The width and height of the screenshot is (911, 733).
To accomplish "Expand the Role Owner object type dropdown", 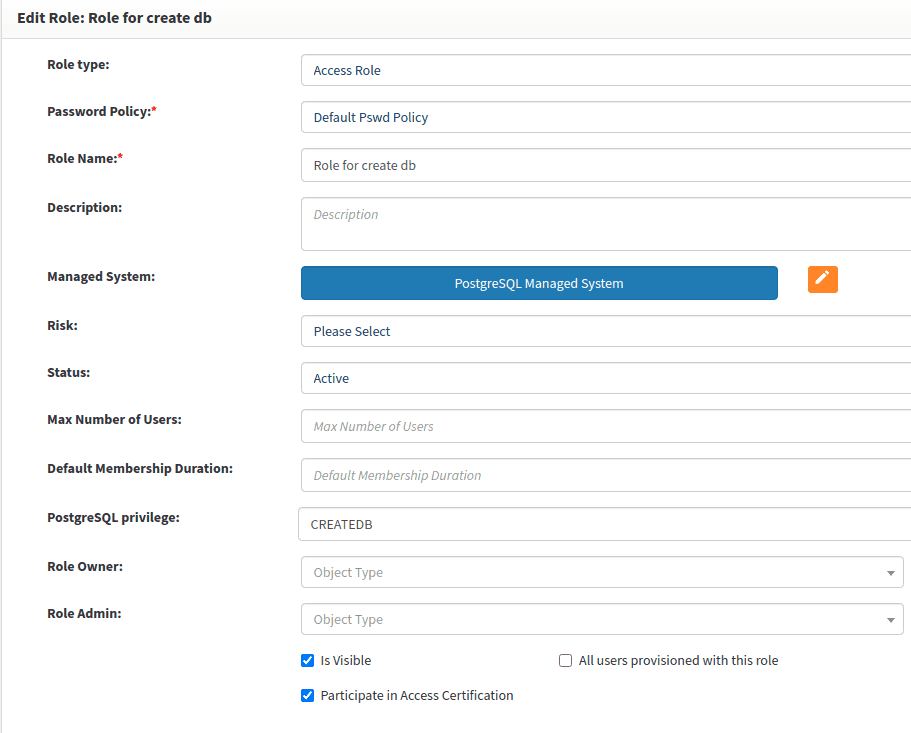I will tap(602, 572).
